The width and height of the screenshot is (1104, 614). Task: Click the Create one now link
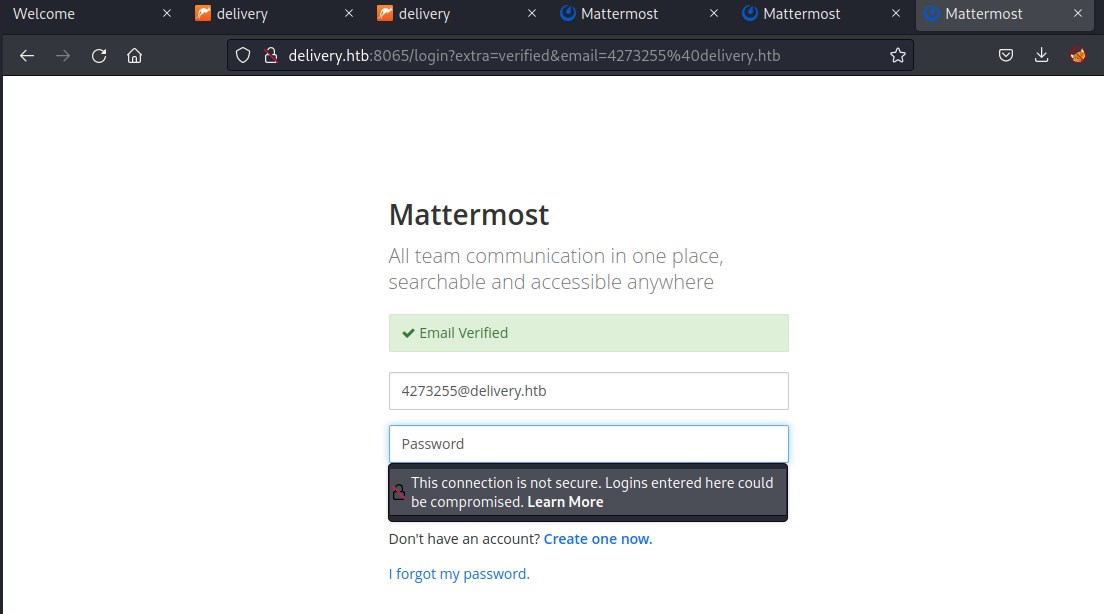click(x=597, y=539)
